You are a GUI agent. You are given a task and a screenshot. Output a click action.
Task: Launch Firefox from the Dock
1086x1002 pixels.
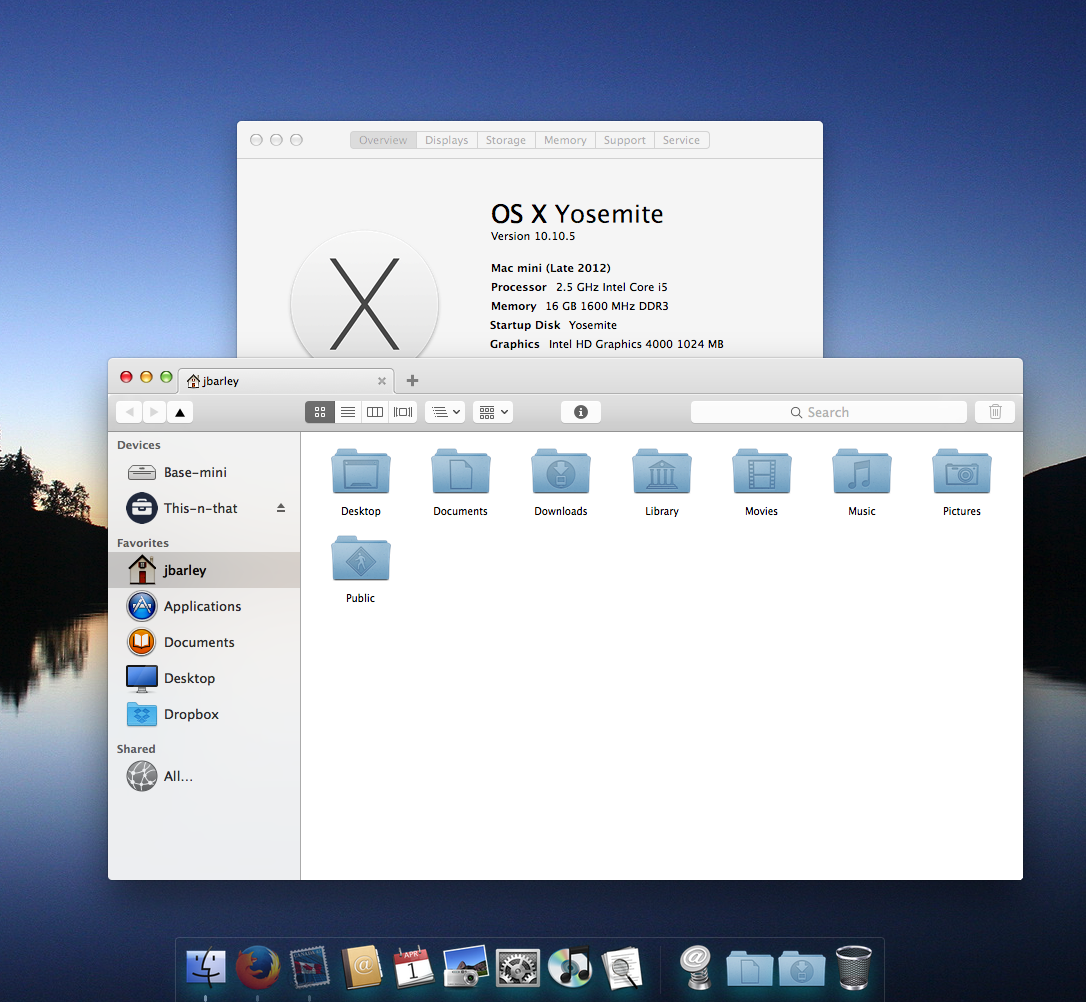tap(258, 967)
